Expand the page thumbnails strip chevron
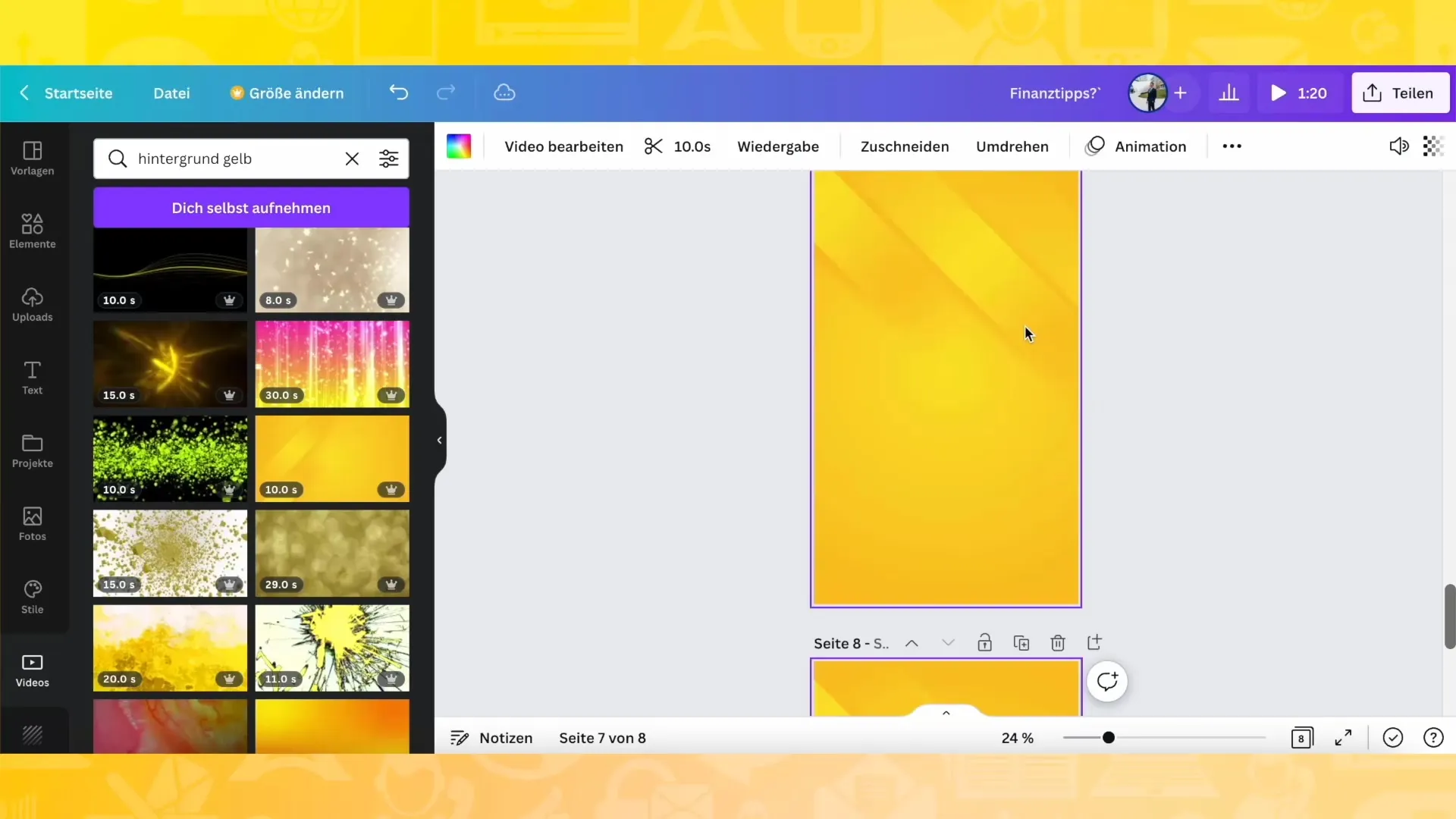 (x=946, y=712)
